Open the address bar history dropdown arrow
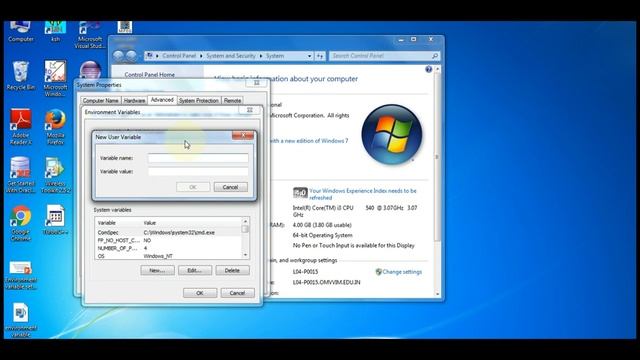The width and height of the screenshot is (640, 360). [309, 56]
